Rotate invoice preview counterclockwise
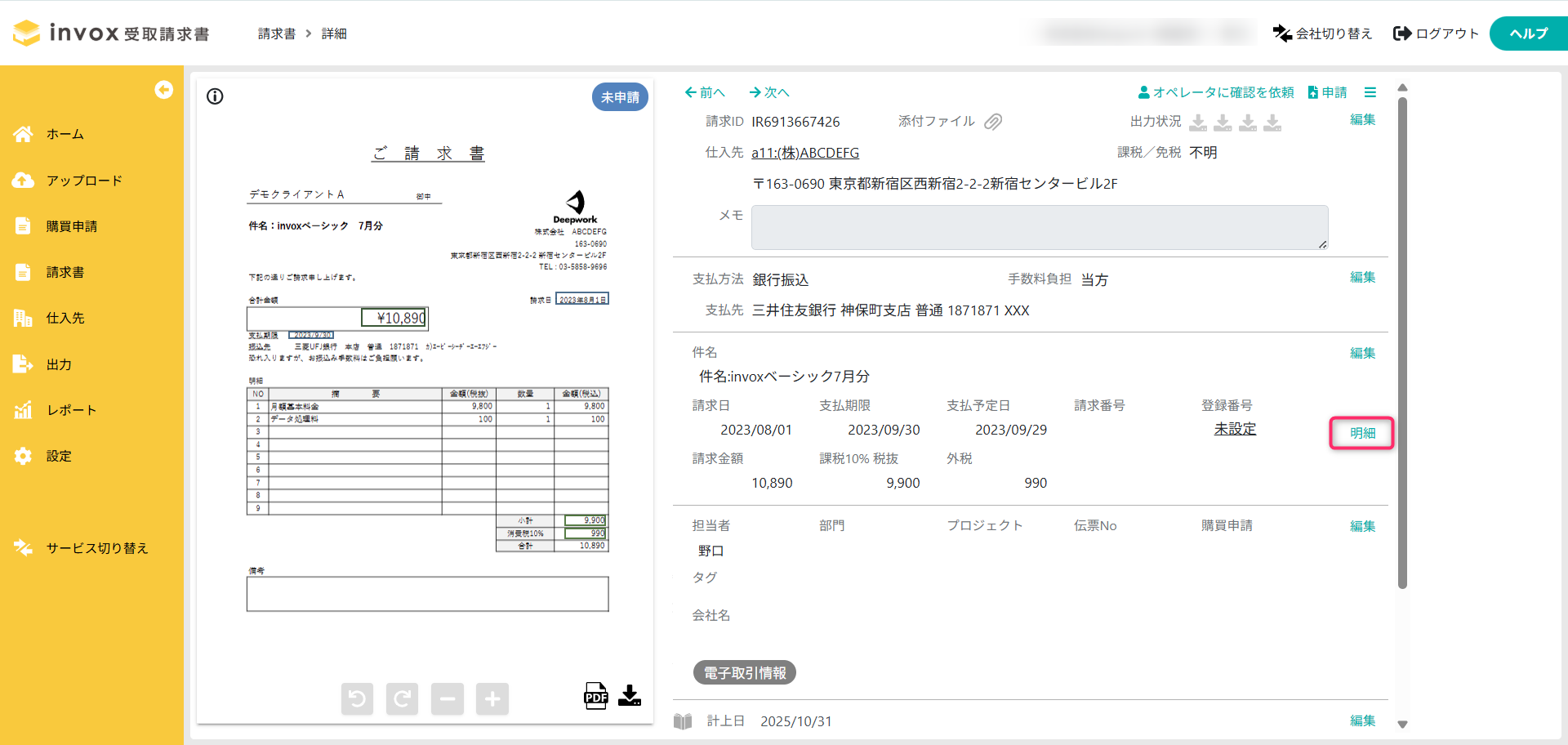1568x745 pixels. pyautogui.click(x=357, y=698)
